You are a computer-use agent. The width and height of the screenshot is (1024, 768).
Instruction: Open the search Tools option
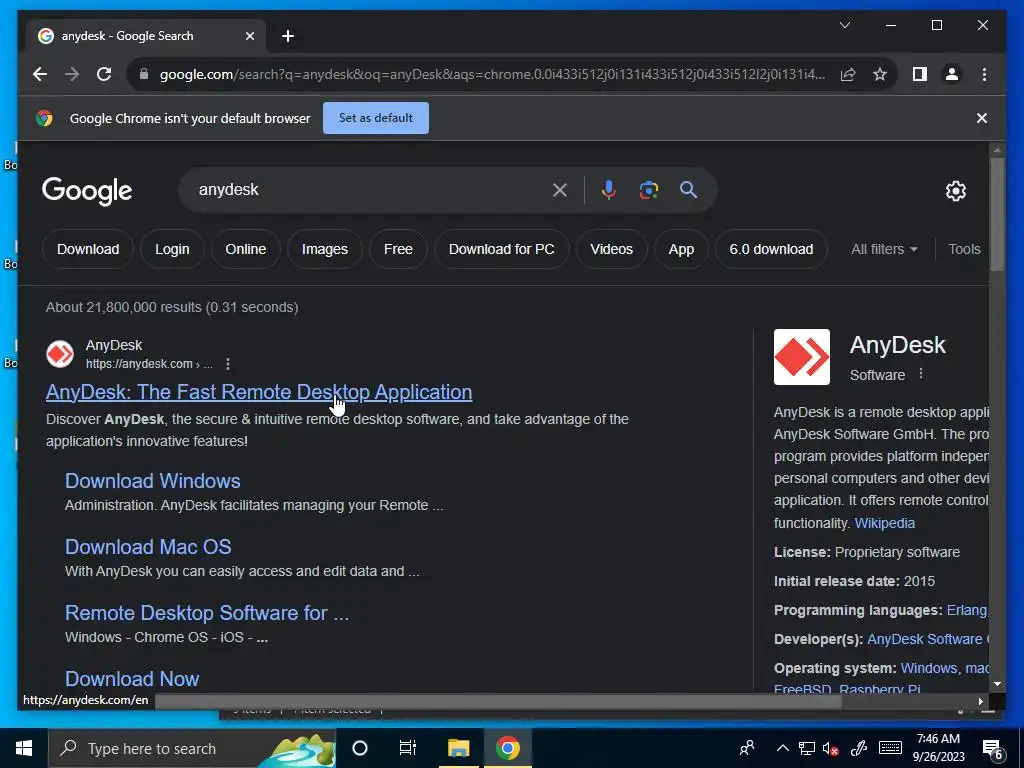pyautogui.click(x=965, y=249)
